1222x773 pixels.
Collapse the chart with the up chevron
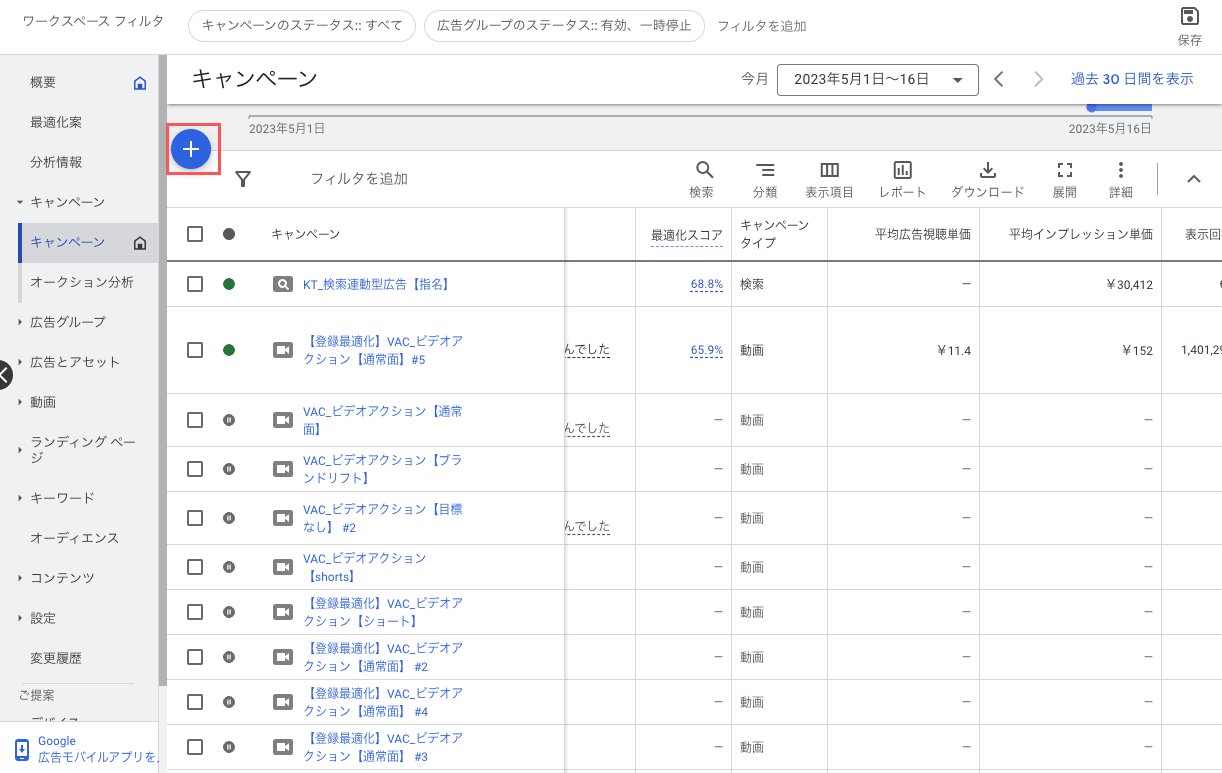(1193, 179)
